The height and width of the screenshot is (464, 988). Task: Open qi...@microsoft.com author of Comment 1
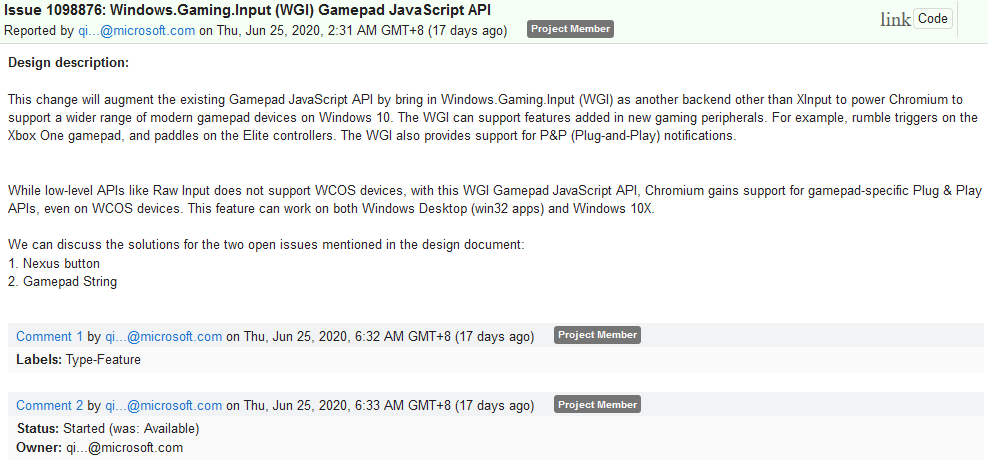click(163, 337)
